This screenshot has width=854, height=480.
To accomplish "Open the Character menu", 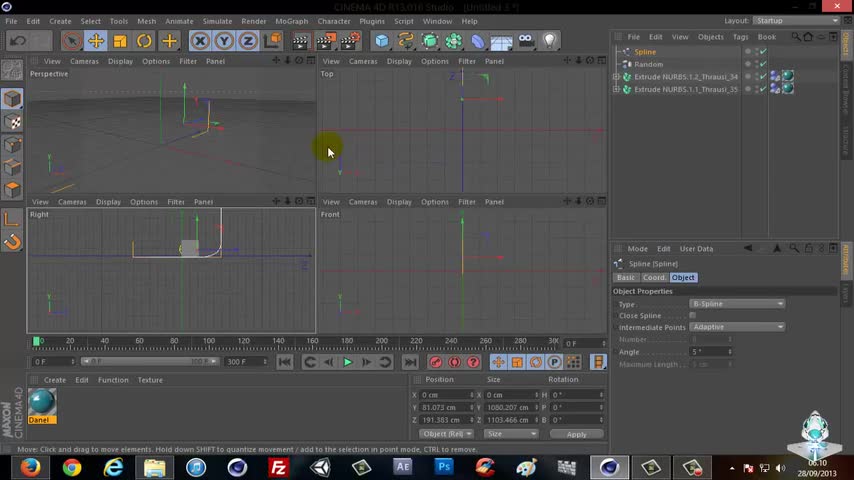I will pos(334,21).
